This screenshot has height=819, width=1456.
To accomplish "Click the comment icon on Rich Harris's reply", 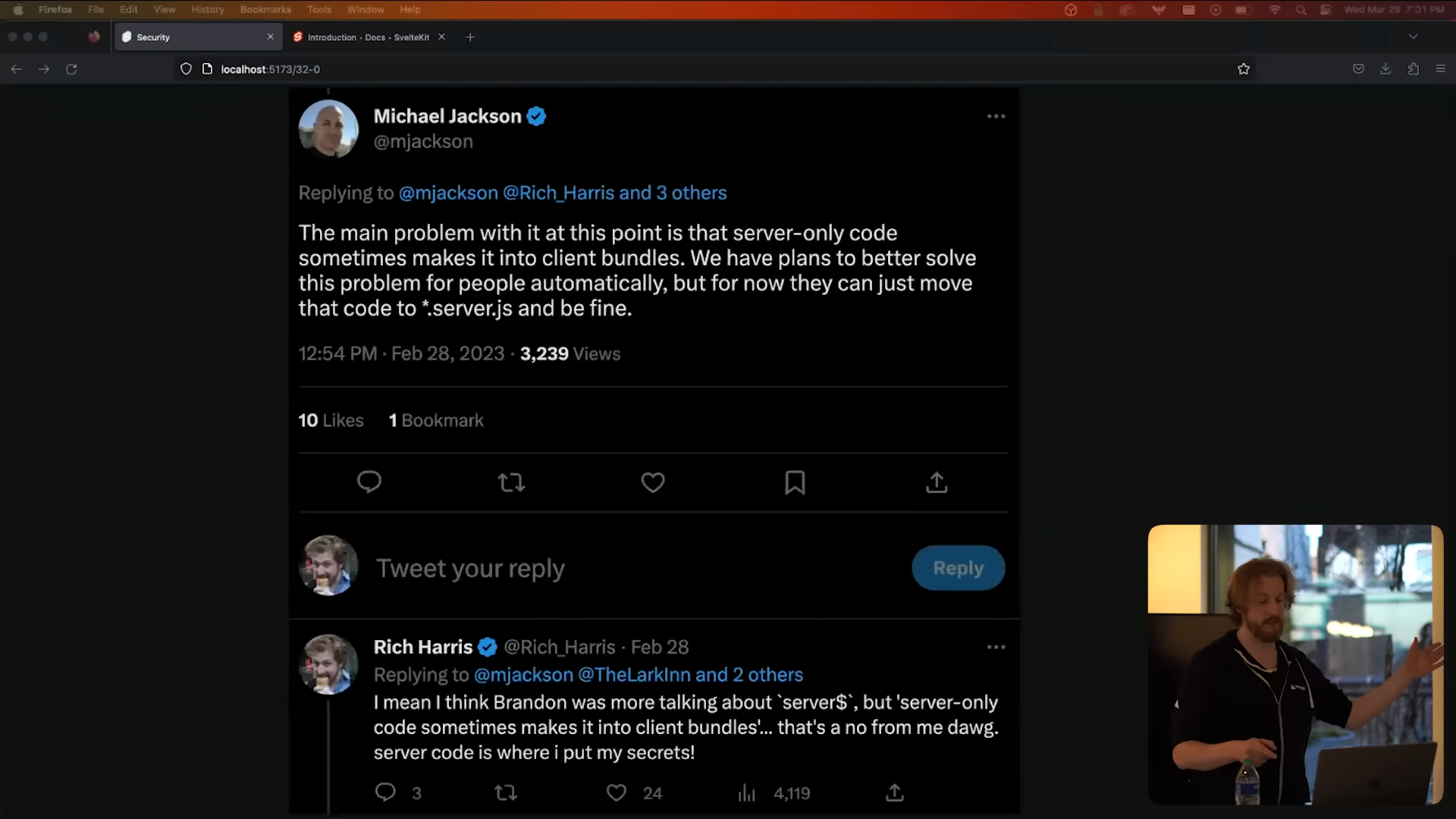I will pyautogui.click(x=385, y=793).
